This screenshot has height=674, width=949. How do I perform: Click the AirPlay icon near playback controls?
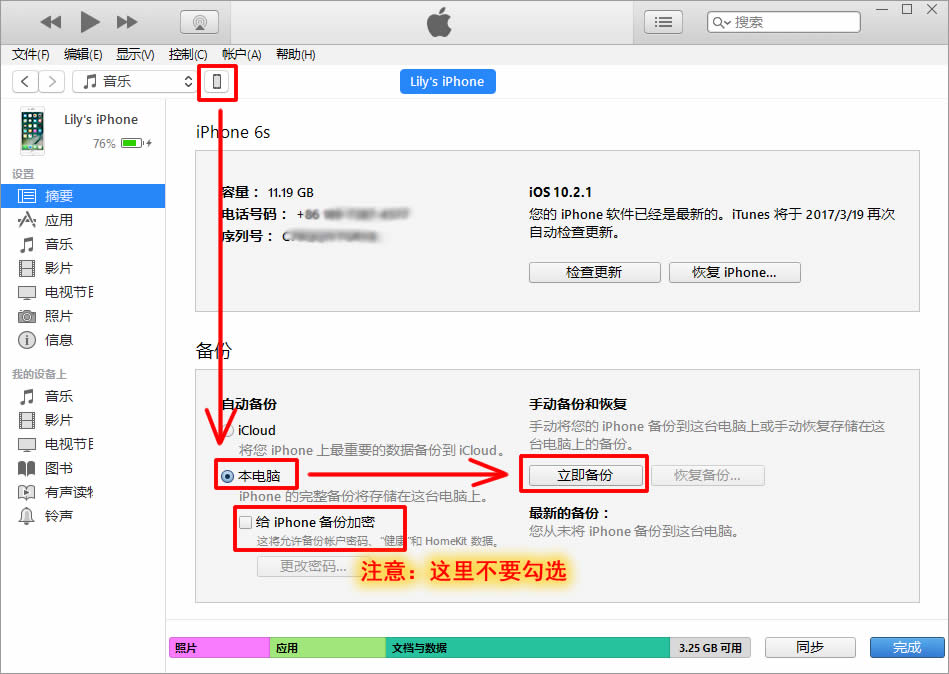199,21
